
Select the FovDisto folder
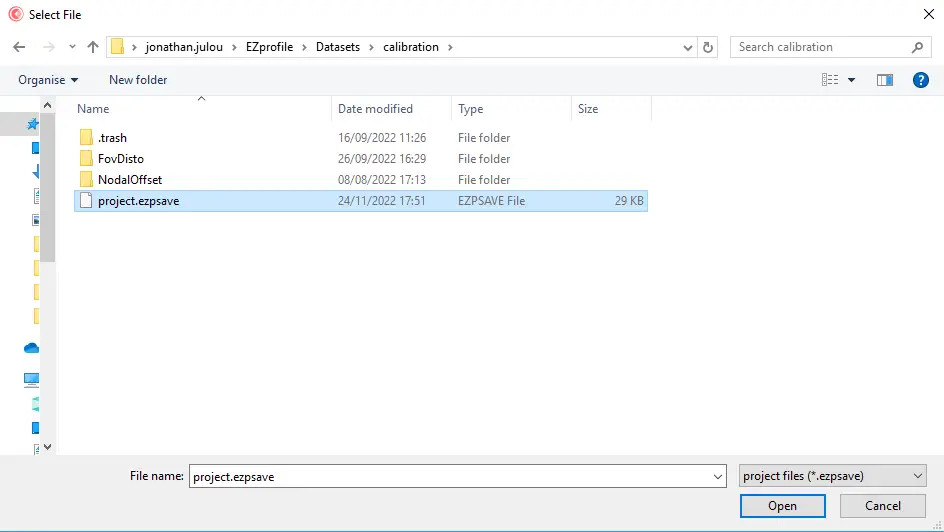point(120,159)
